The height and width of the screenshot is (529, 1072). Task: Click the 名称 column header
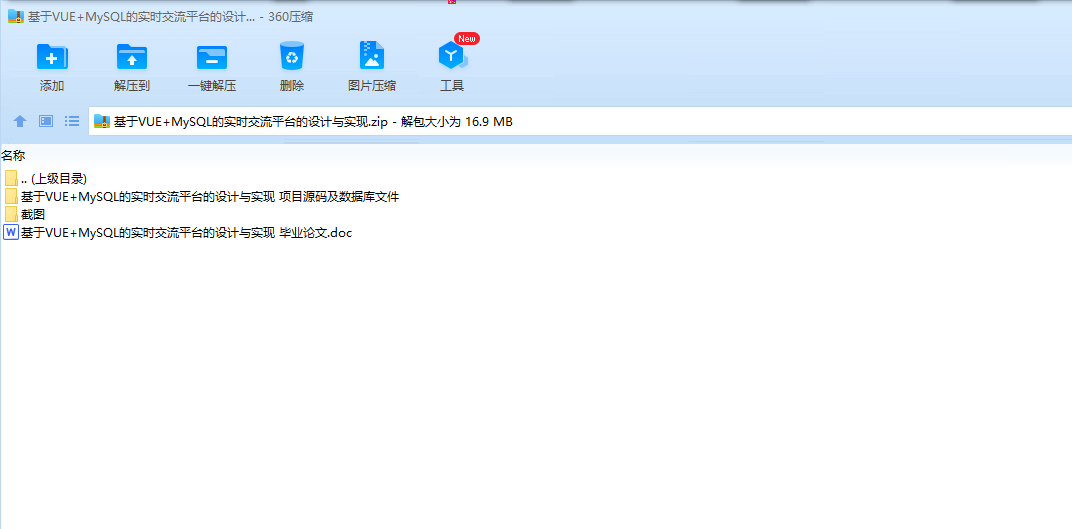click(x=13, y=156)
